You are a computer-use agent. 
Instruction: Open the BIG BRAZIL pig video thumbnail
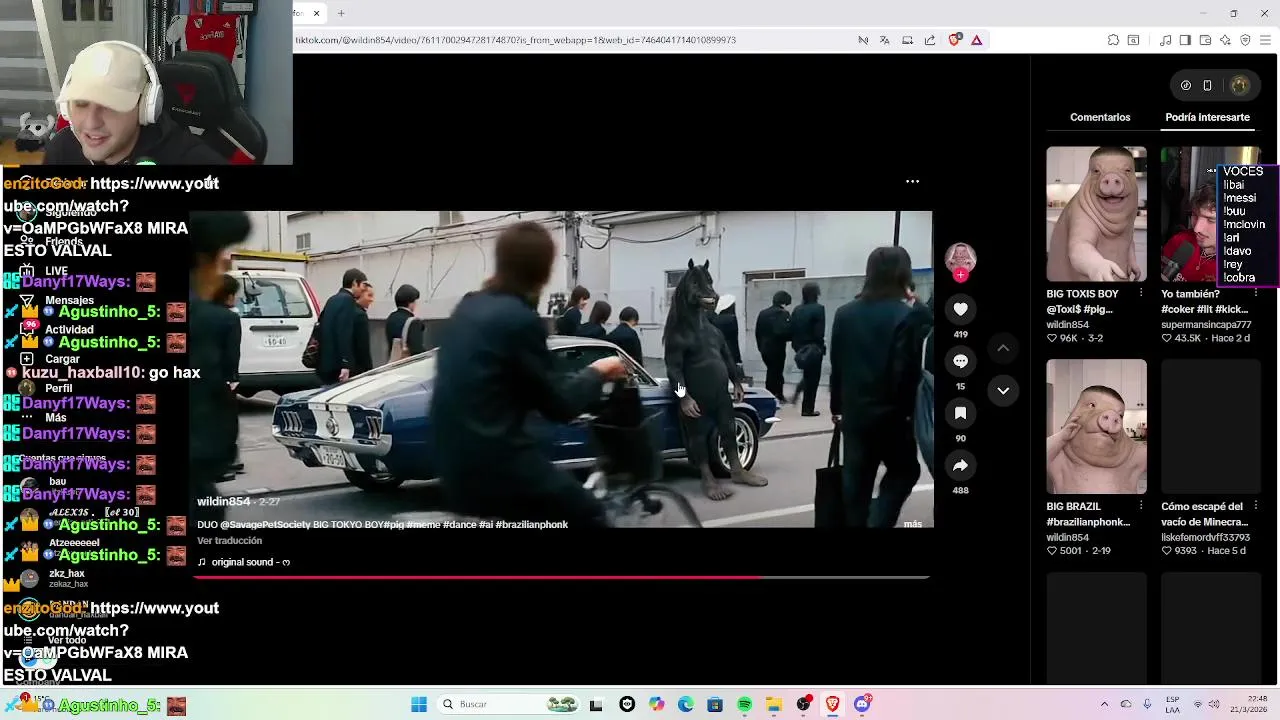tap(1096, 426)
